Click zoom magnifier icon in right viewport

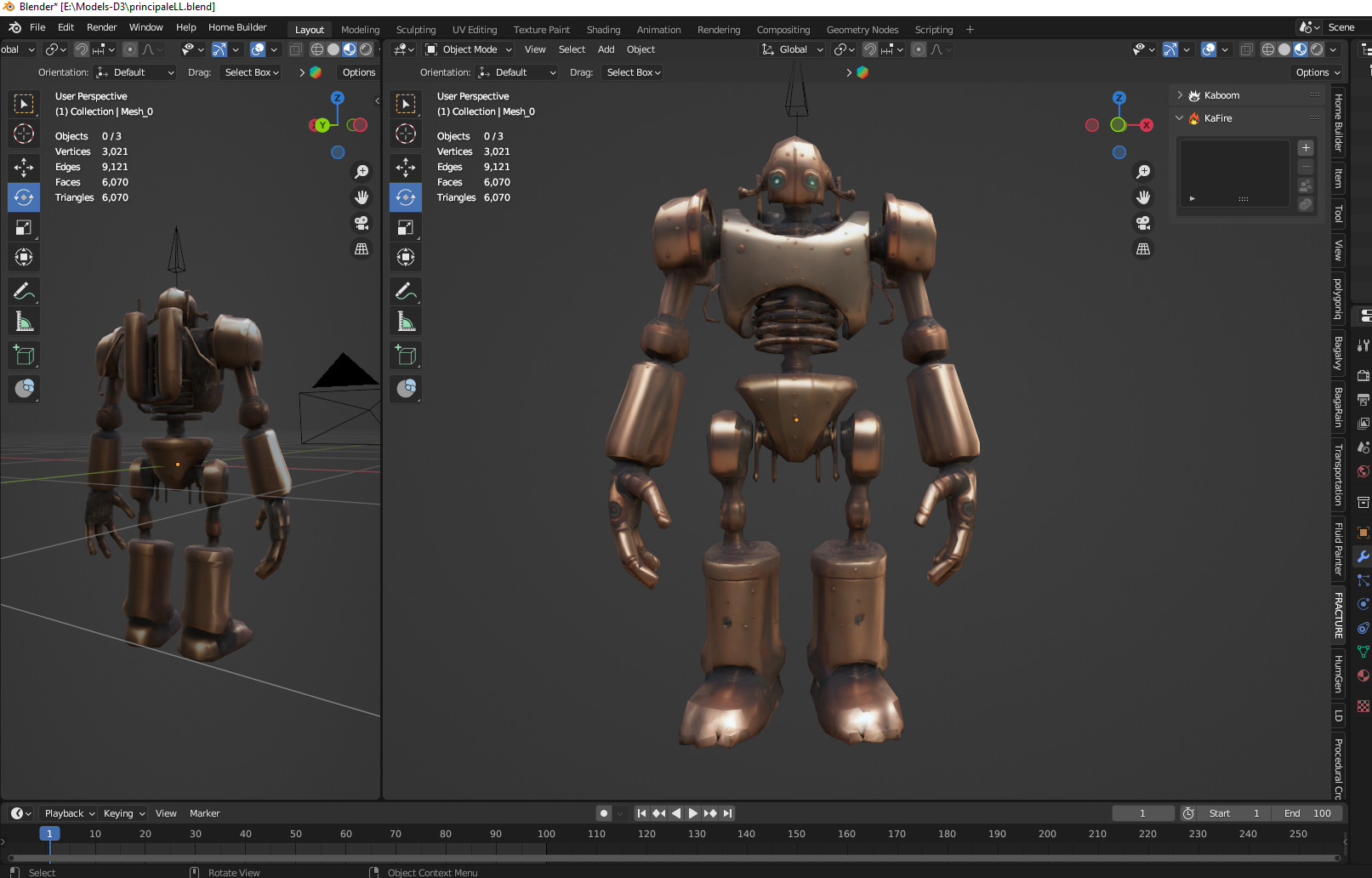(x=1143, y=172)
